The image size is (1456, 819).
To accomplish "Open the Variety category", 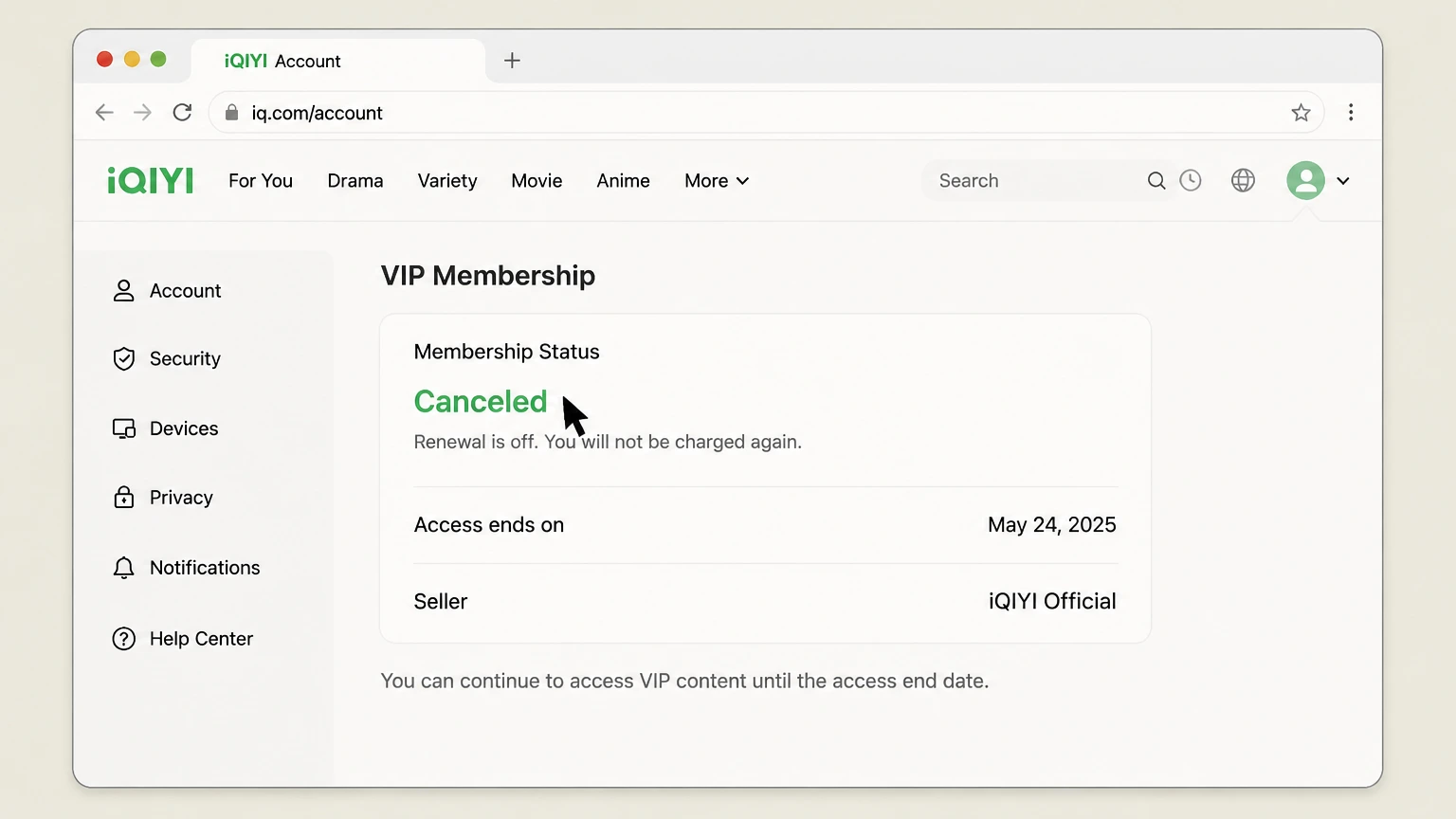I will pyautogui.click(x=447, y=181).
